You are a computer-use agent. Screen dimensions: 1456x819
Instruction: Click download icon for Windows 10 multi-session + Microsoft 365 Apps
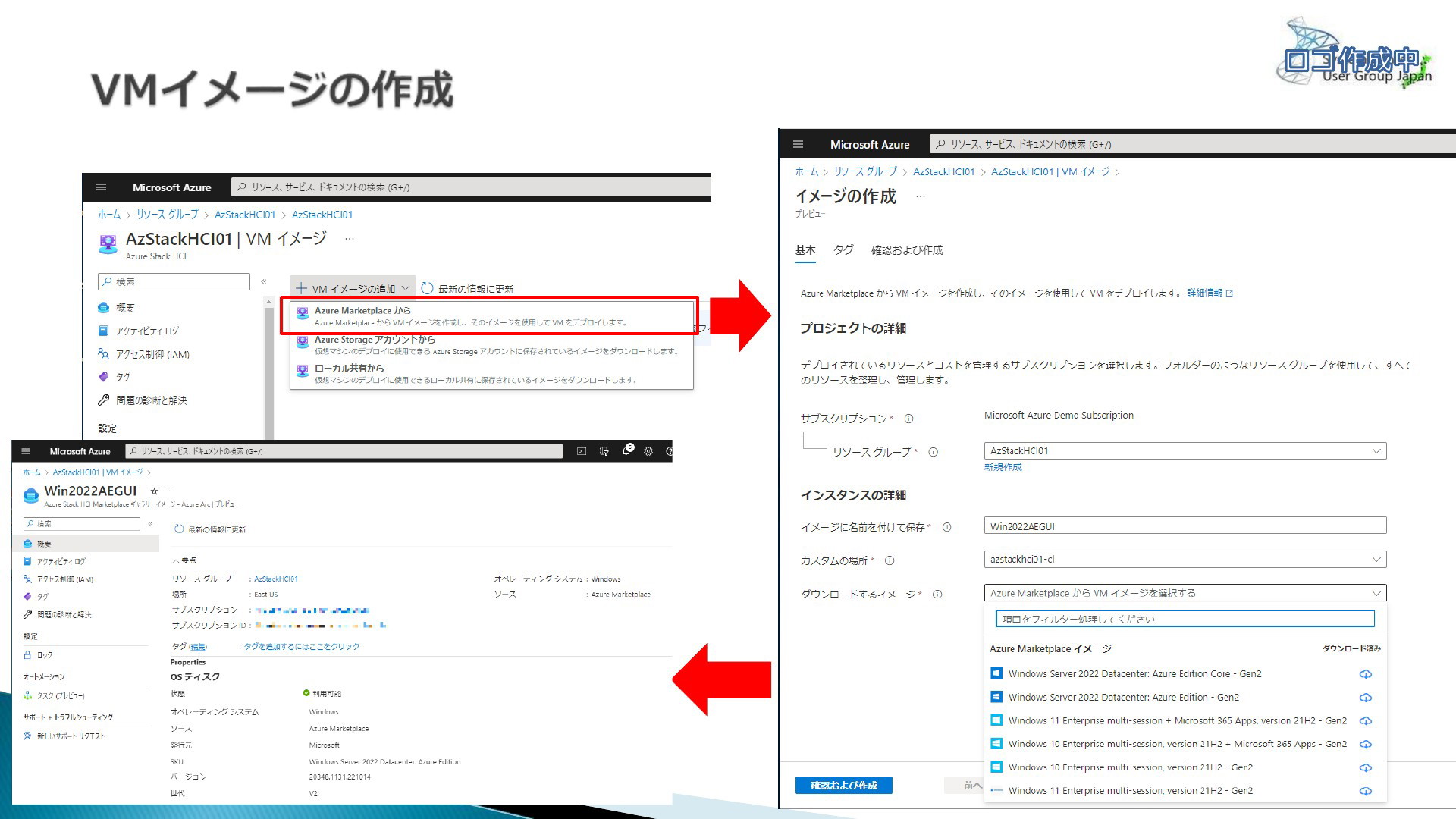(1366, 745)
